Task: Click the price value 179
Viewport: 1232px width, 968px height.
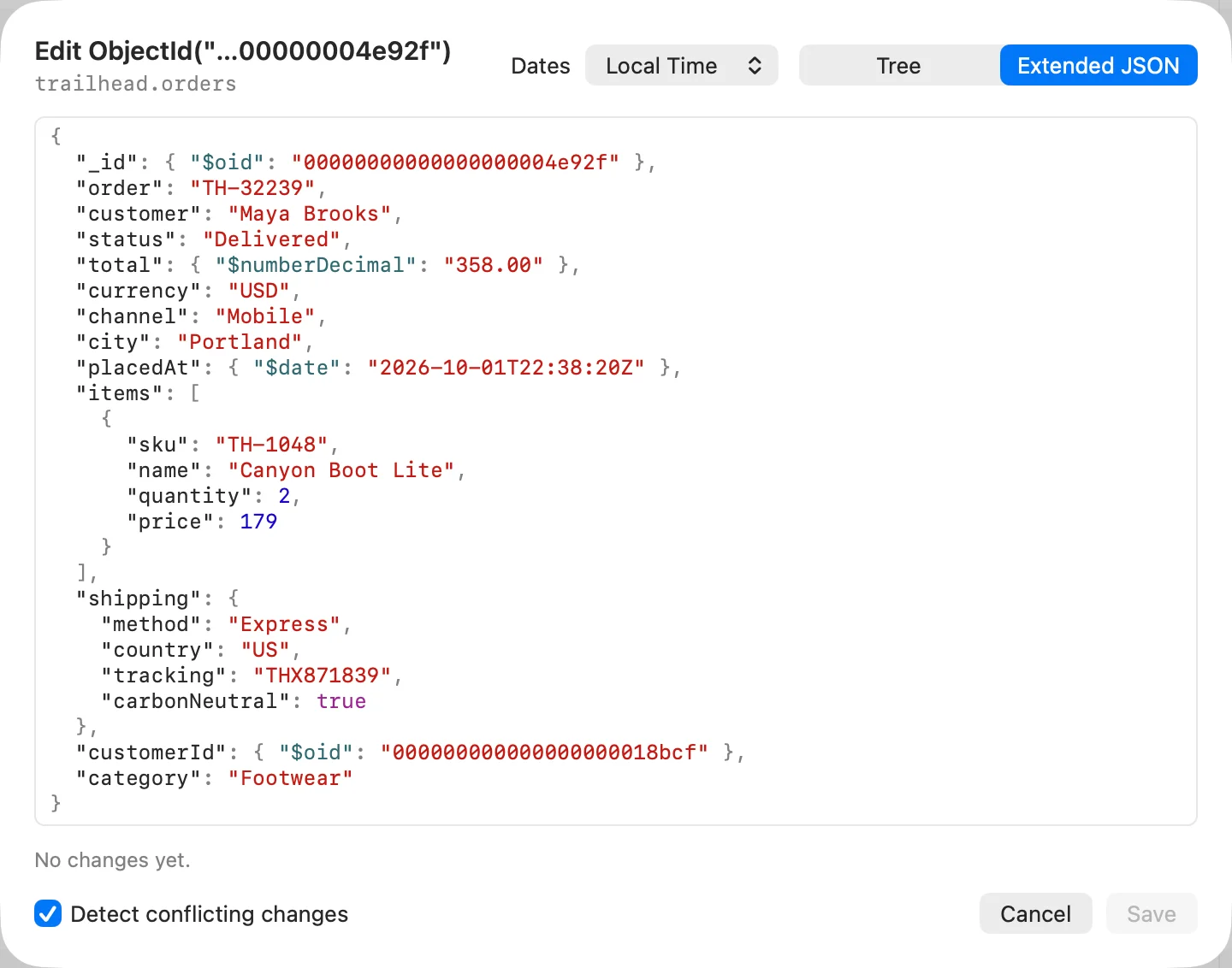Action: pyautogui.click(x=258, y=522)
